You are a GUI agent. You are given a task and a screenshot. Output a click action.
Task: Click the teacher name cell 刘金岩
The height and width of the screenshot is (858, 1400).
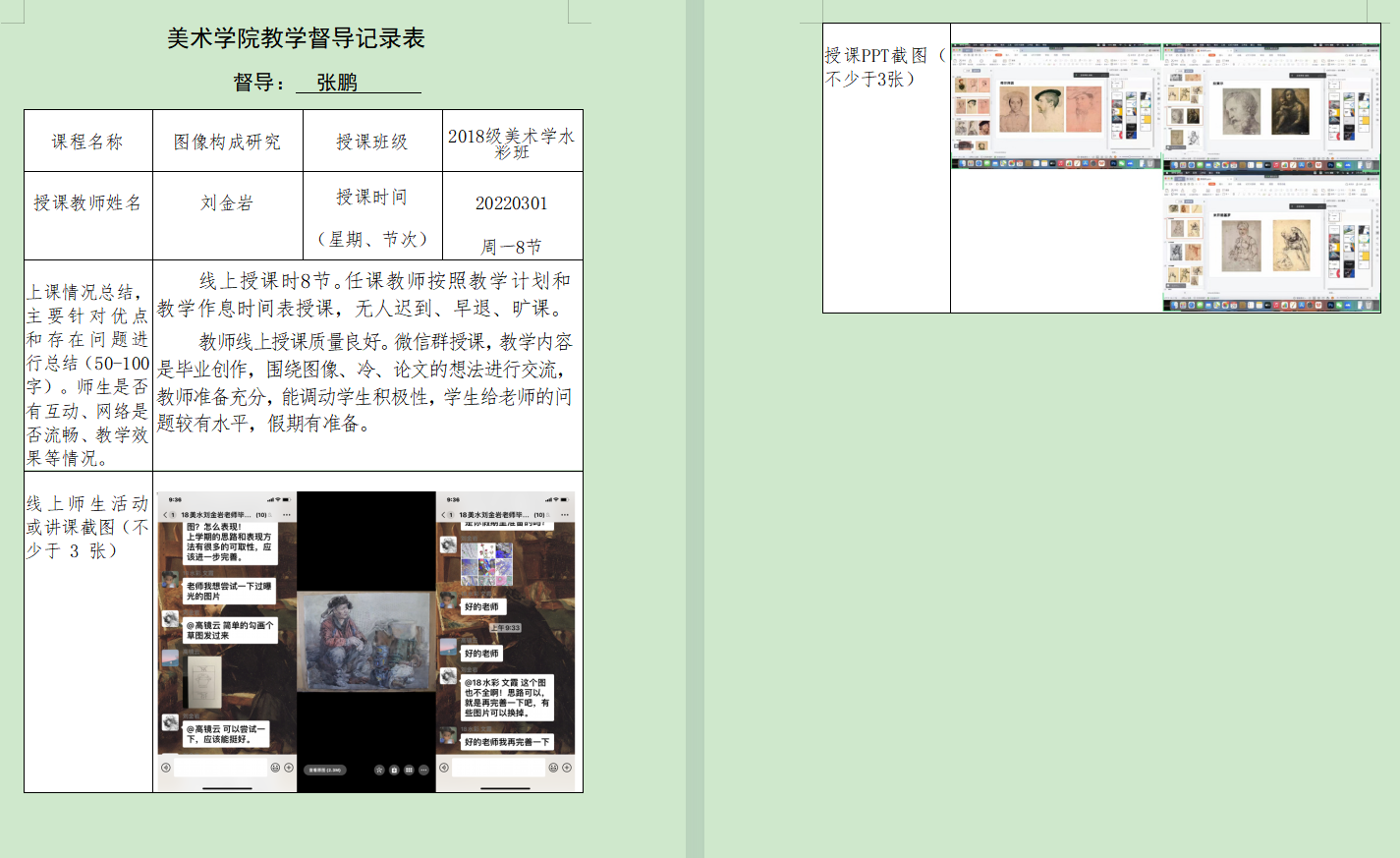[x=227, y=203]
